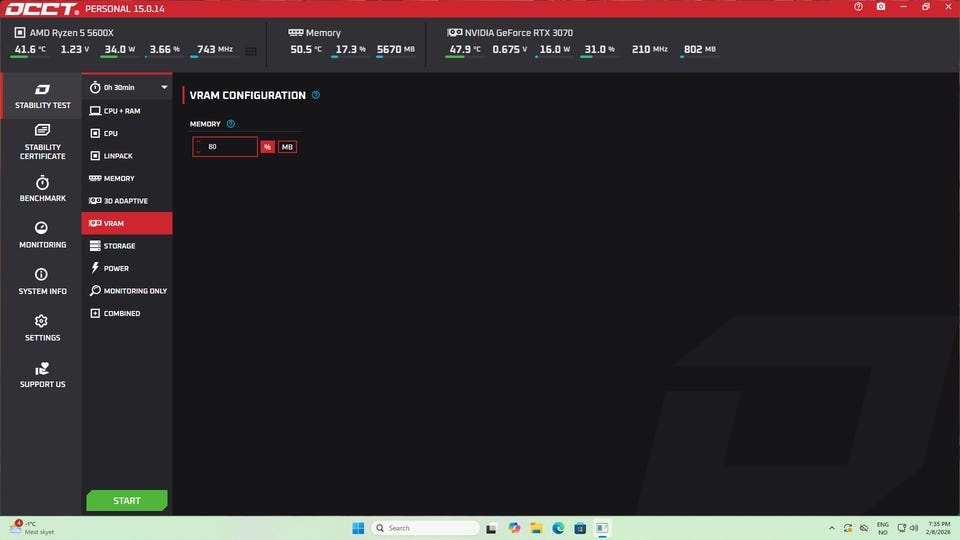Open System Info section

tap(42, 282)
